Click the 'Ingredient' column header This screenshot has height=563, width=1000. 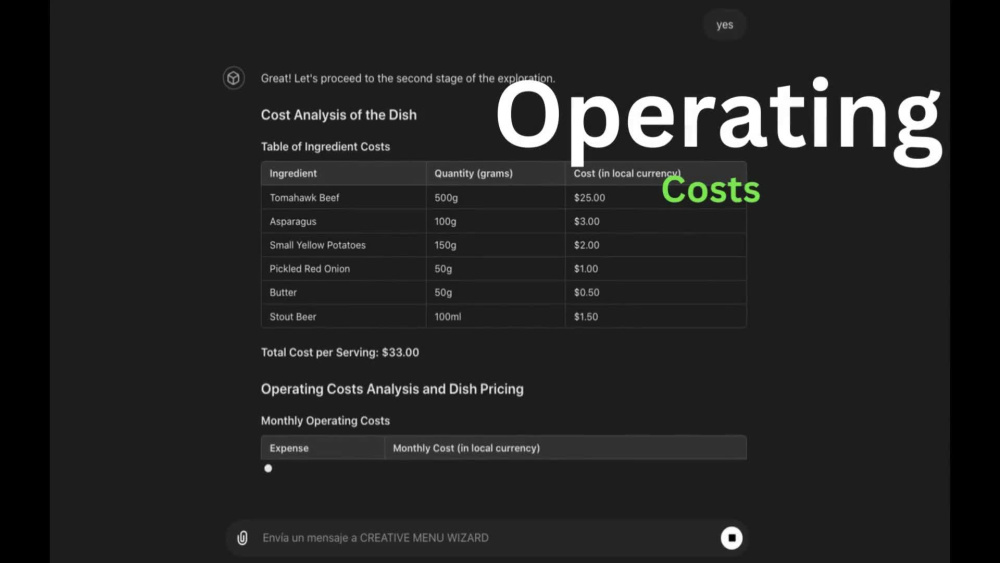click(x=344, y=173)
